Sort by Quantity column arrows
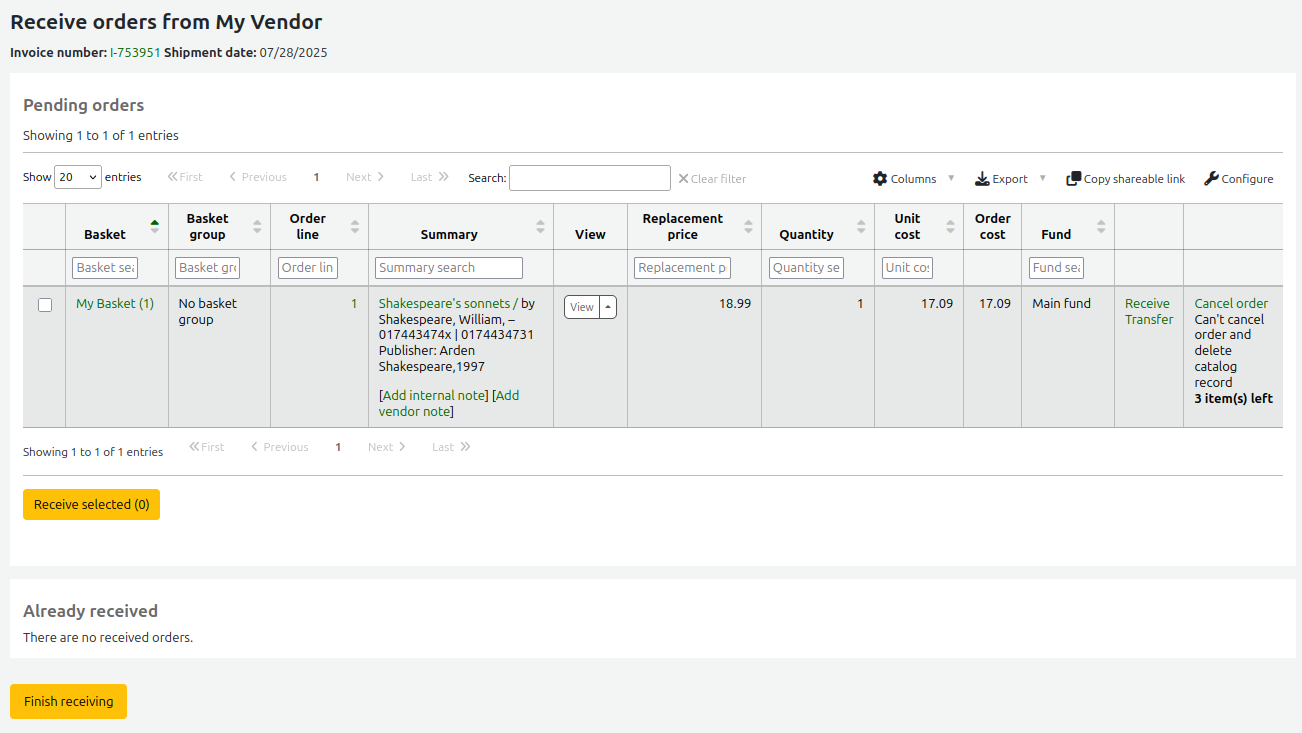Screen dimensions: 1302x733 tap(861, 227)
